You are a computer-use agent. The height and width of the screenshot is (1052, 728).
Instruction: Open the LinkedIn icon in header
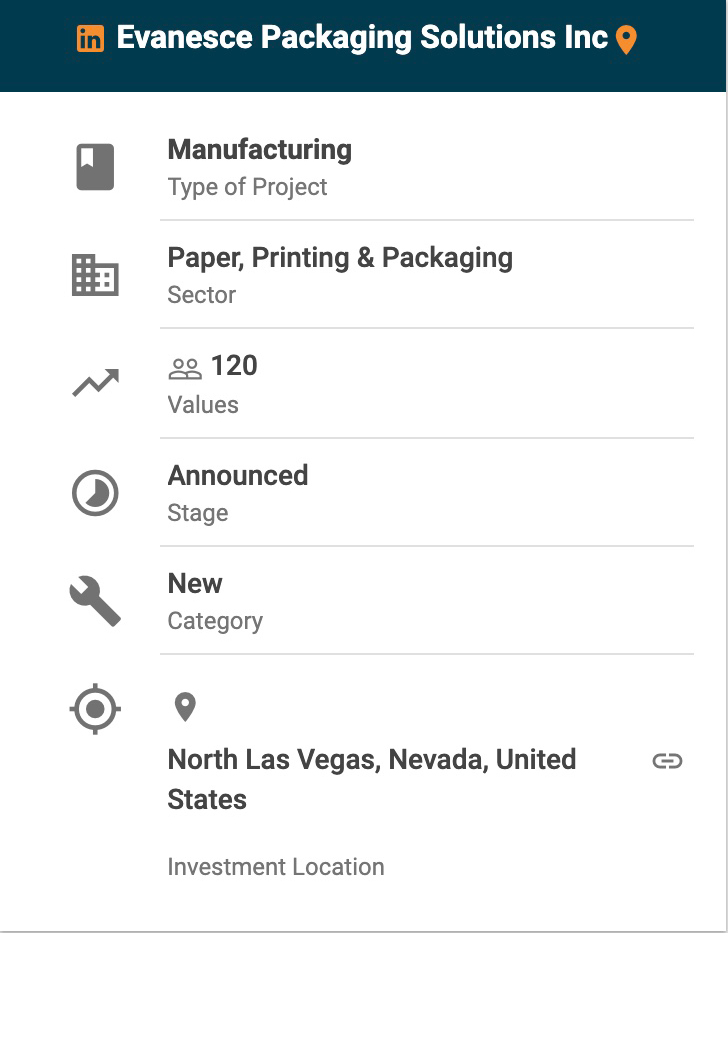tap(90, 39)
